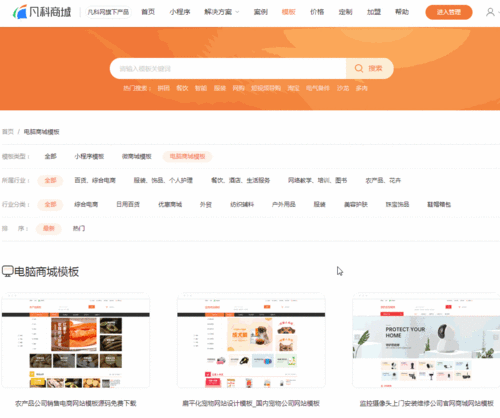Choose 综合电商 category
Image resolution: width=500 pixels, height=418 pixels.
(x=86, y=204)
